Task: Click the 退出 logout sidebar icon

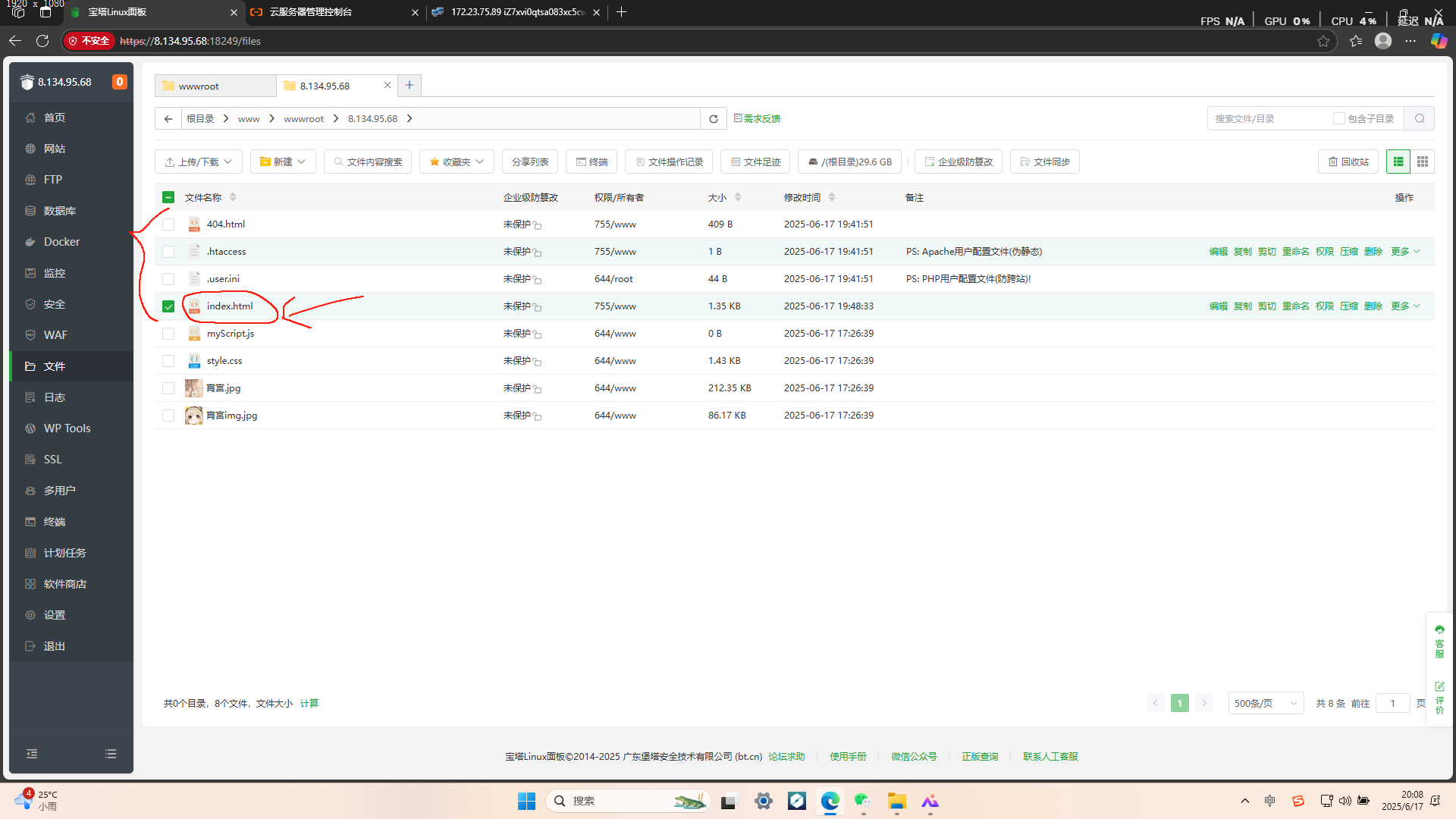Action: click(30, 646)
